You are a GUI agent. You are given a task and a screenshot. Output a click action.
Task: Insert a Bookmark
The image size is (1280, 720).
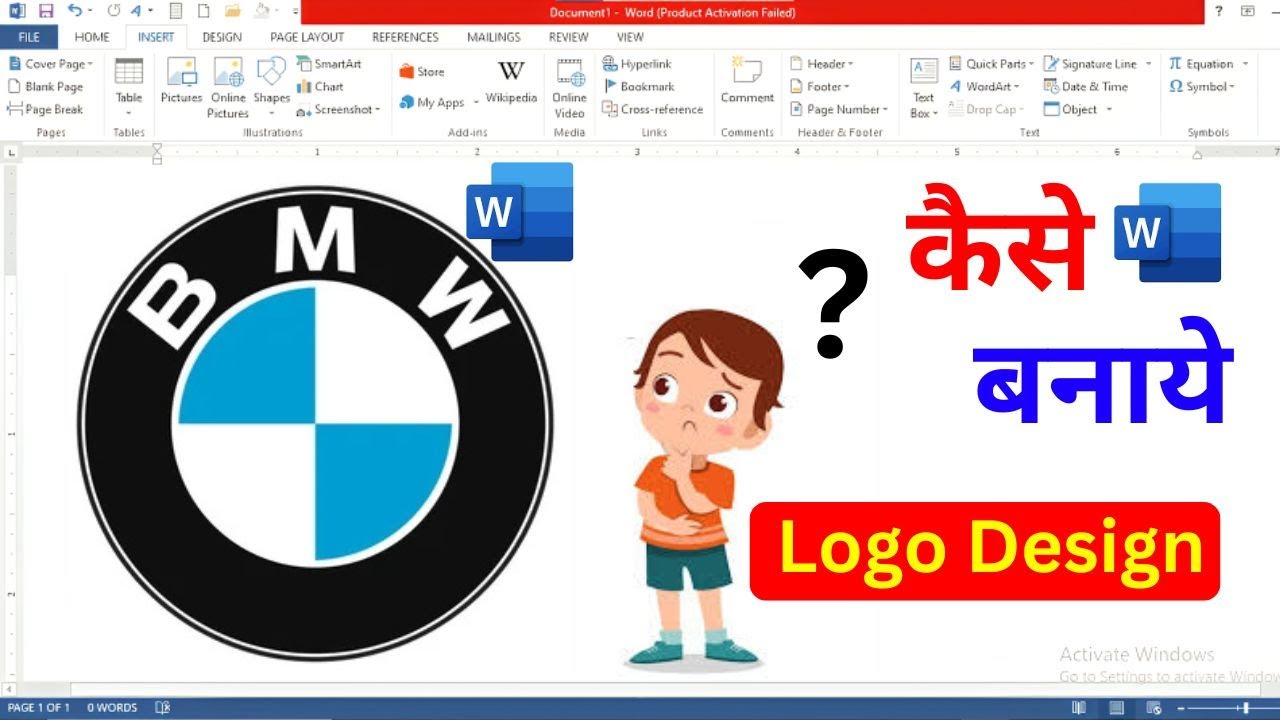(639, 86)
